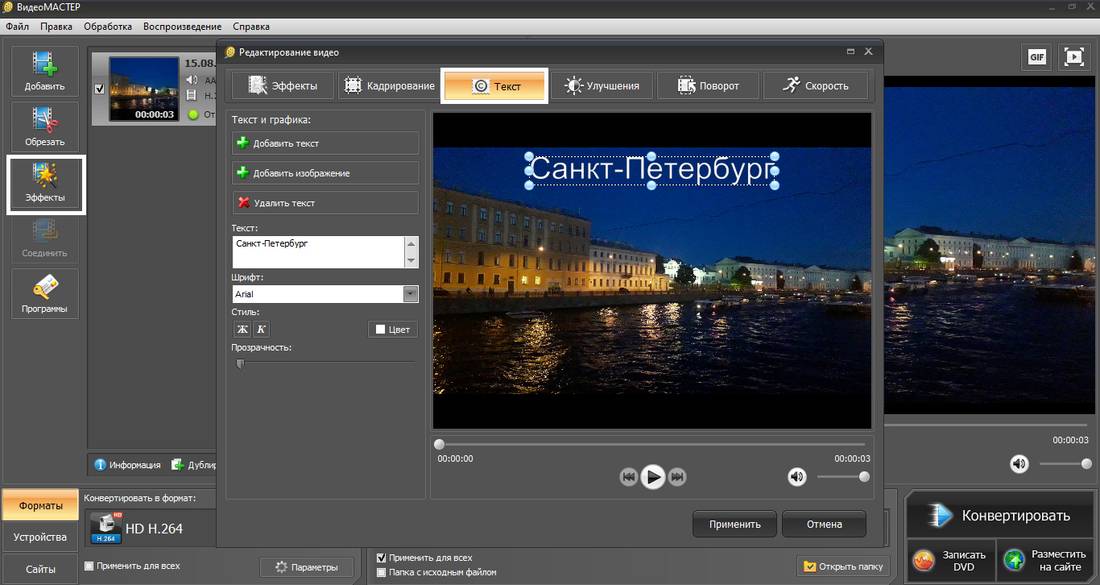Switch to the Кадрирование tab
1100x585 pixels.
click(390, 86)
